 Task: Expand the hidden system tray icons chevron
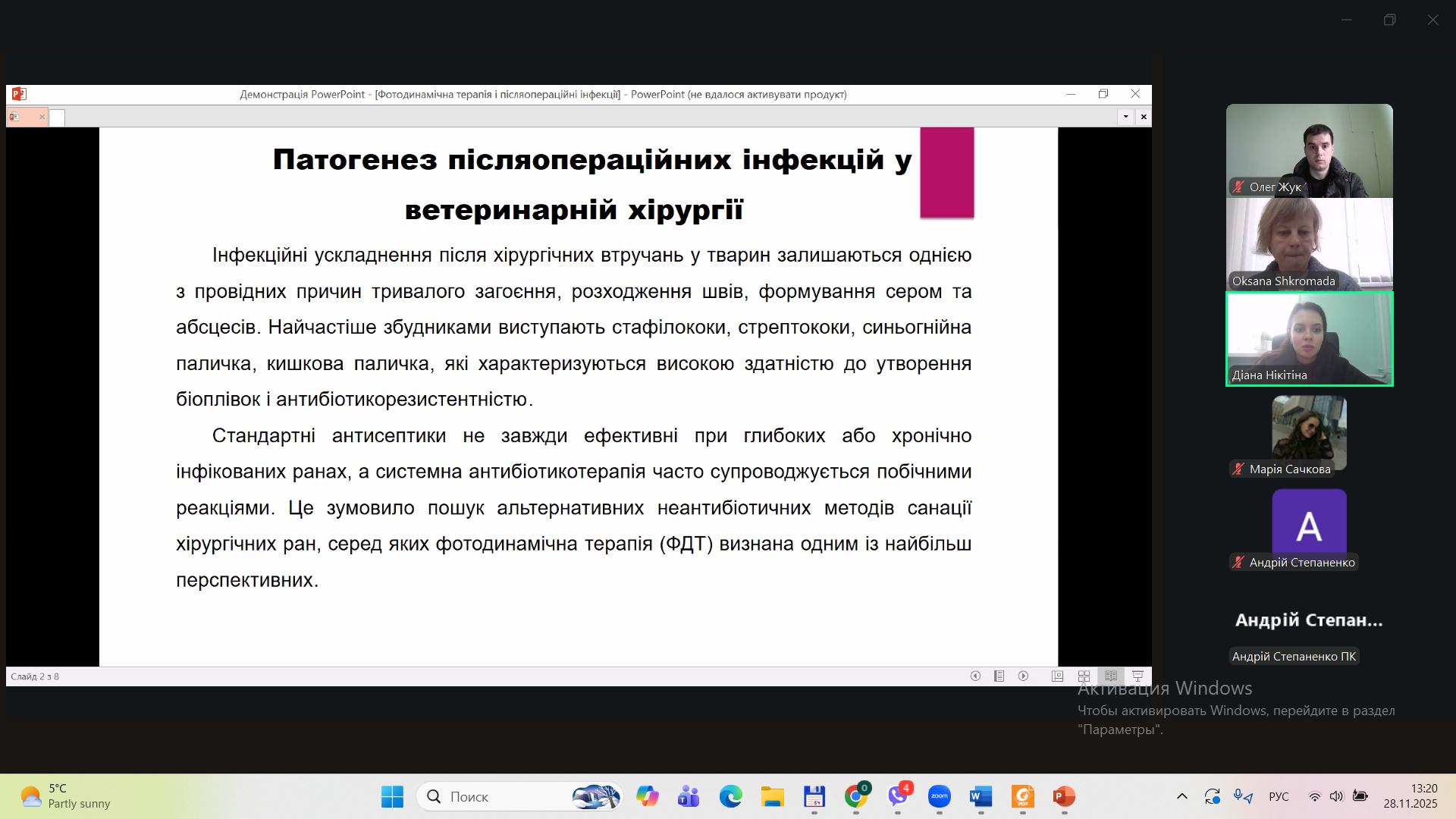pyautogui.click(x=1181, y=796)
